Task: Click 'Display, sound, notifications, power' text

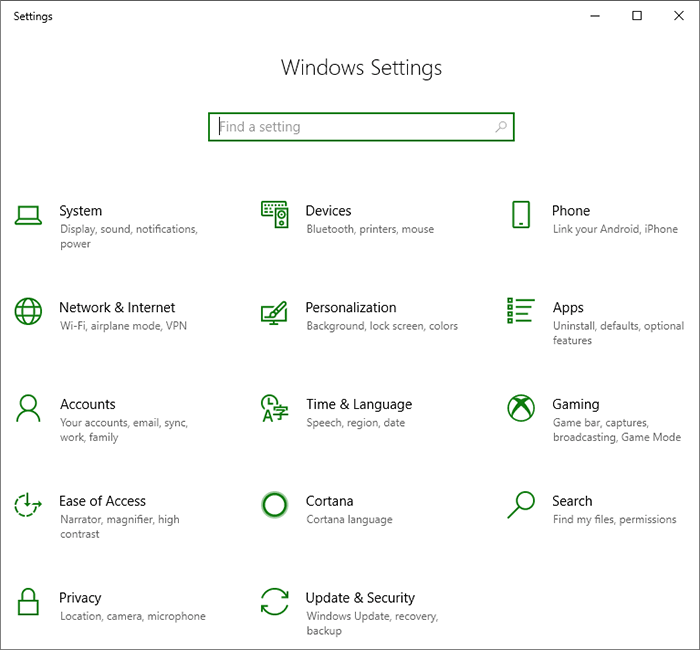Action: click(x=129, y=237)
